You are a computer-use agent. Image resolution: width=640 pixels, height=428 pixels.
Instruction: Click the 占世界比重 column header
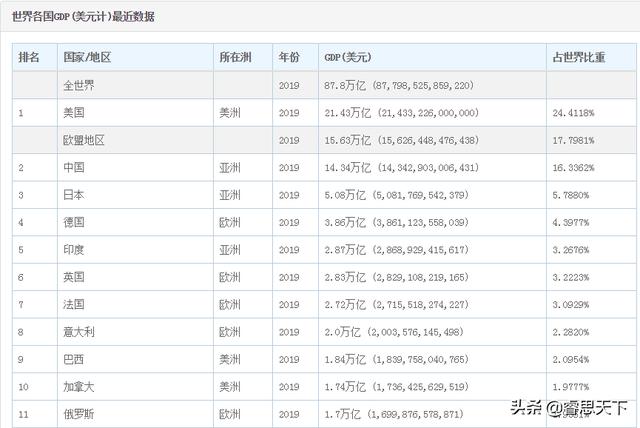[579, 58]
